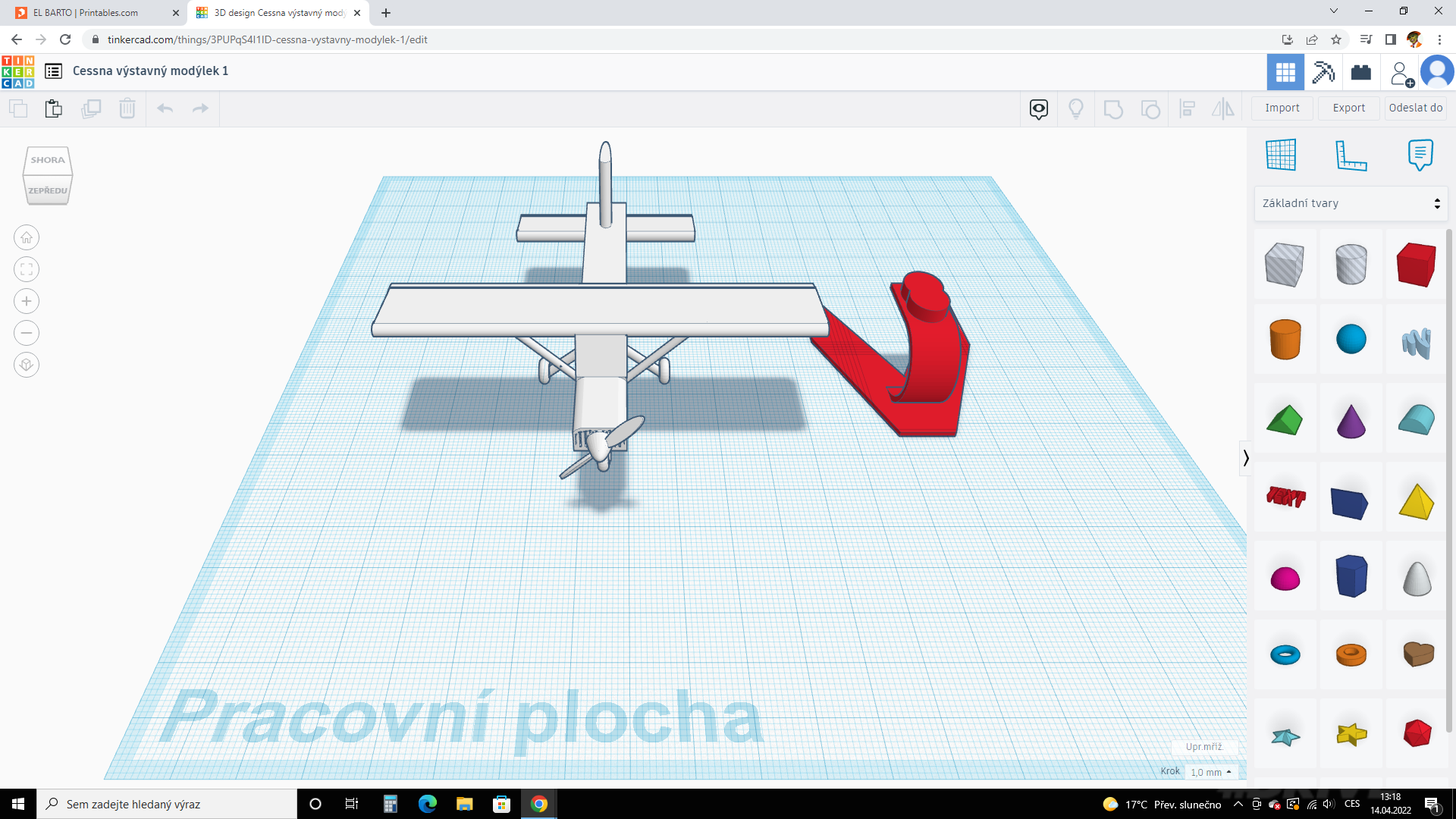This screenshot has width=1456, height=819.
Task: Click the Align tool icon
Action: pos(1188,109)
